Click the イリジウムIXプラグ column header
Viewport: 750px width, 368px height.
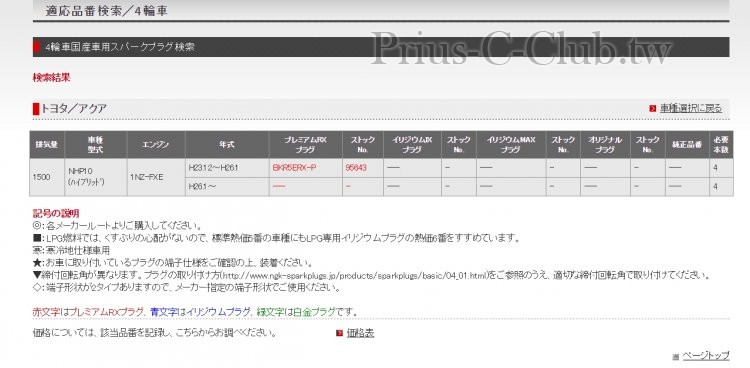click(412, 145)
